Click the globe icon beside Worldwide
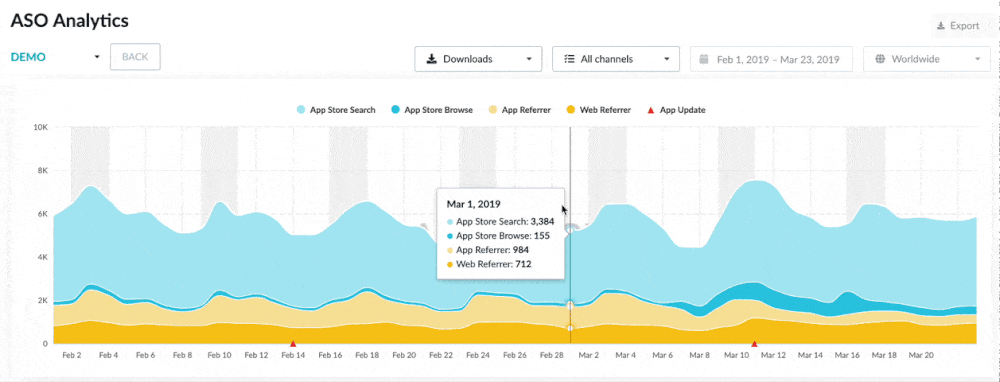 (x=880, y=59)
